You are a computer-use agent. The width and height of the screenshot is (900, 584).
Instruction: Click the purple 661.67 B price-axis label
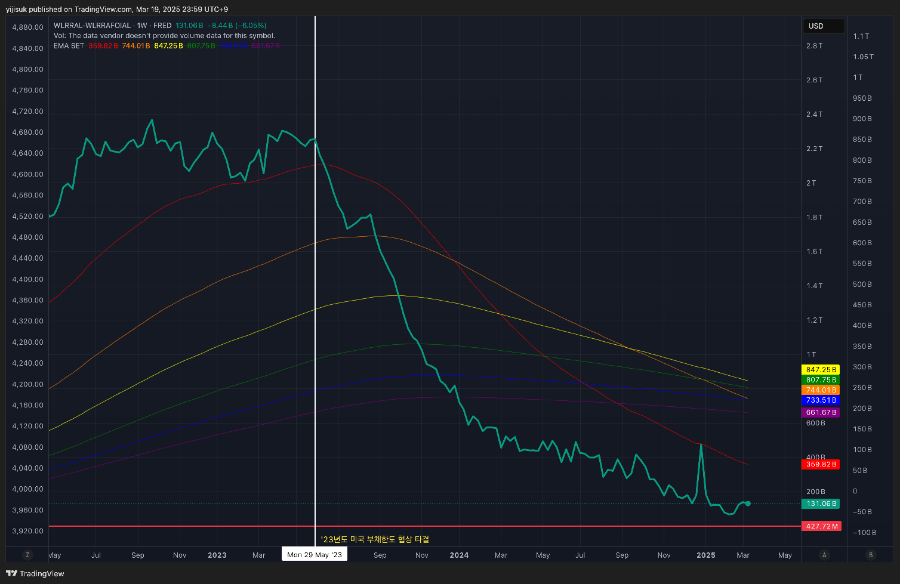[821, 412]
